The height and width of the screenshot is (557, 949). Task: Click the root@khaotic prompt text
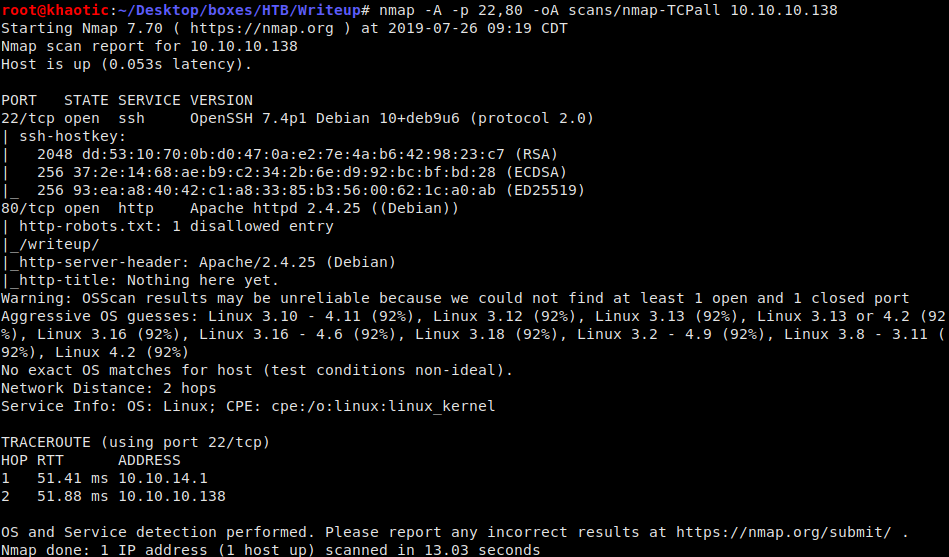(x=56, y=10)
